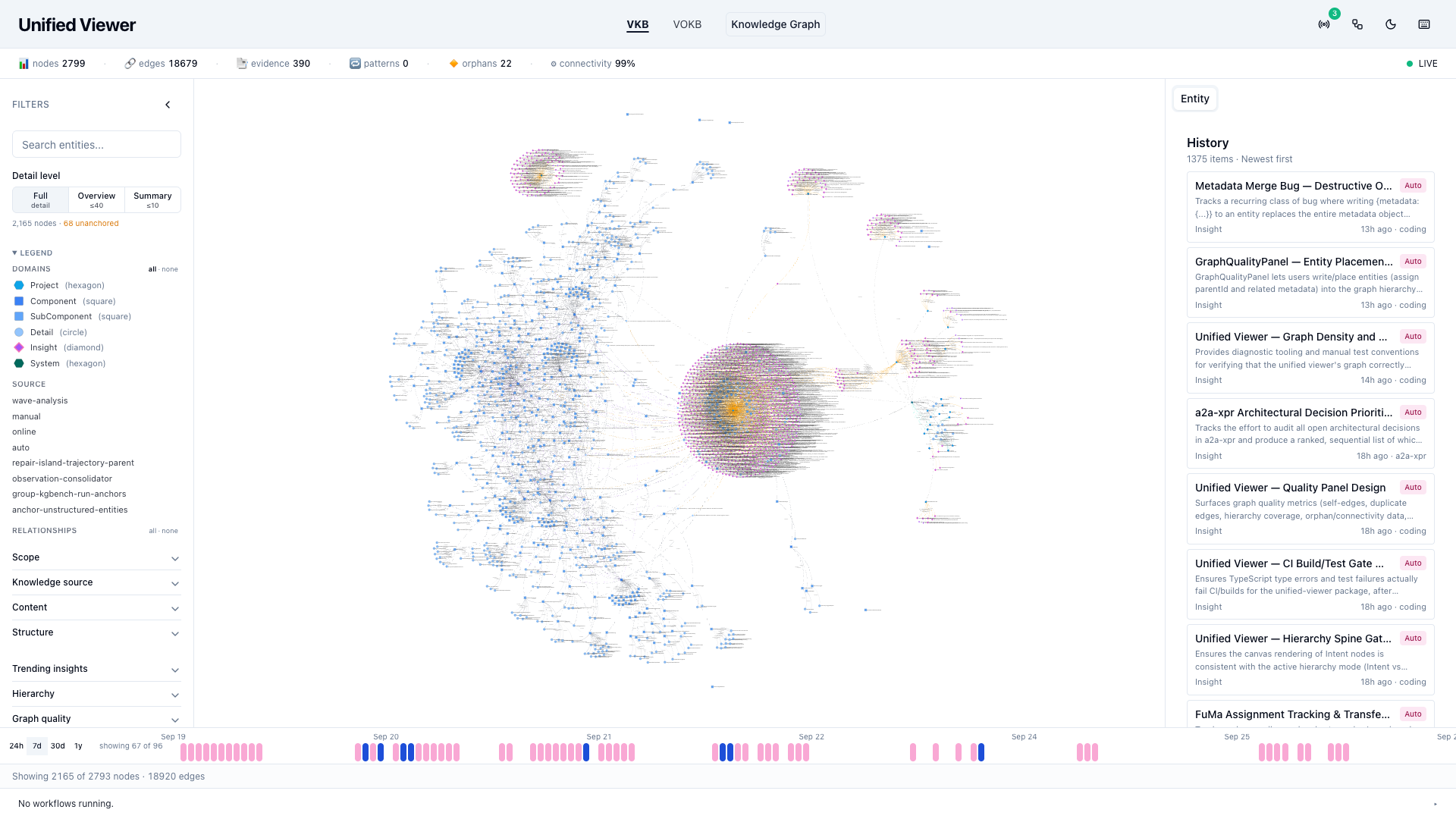Screen dimensions: 1456x819
Task: Open the live broadcast icon with badge
Action: tap(1324, 24)
